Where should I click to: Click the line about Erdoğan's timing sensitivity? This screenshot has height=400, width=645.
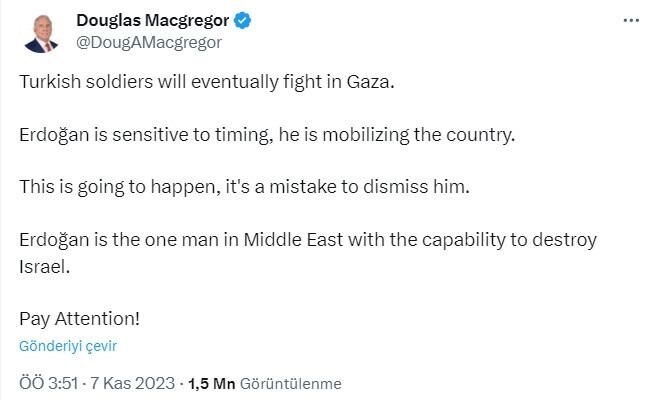(x=267, y=135)
